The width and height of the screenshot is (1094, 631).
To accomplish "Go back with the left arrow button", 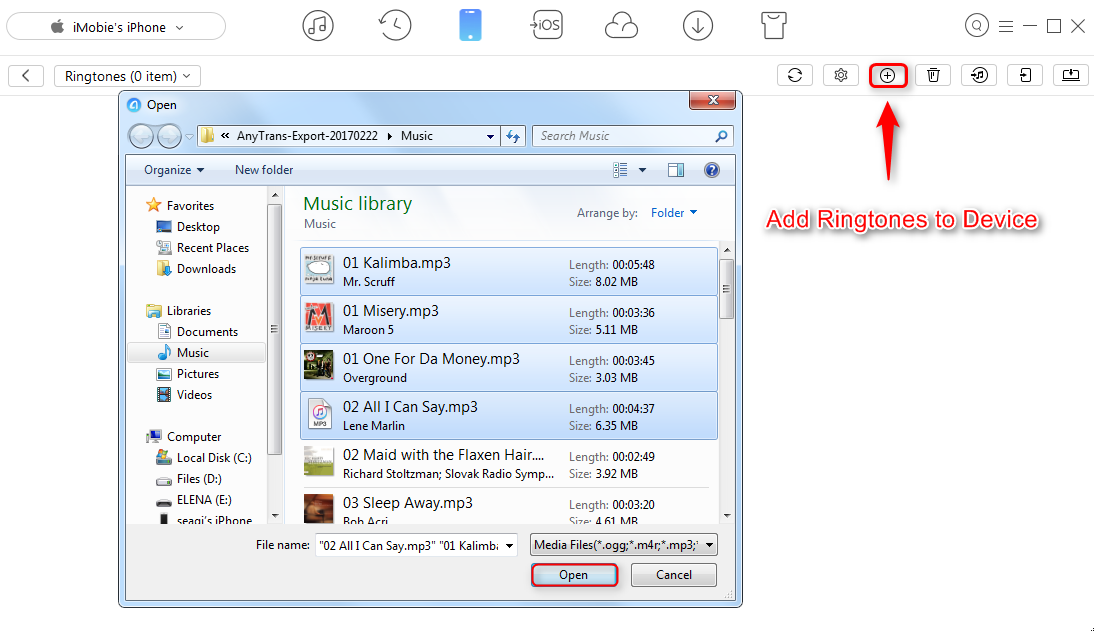I will pyautogui.click(x=26, y=75).
